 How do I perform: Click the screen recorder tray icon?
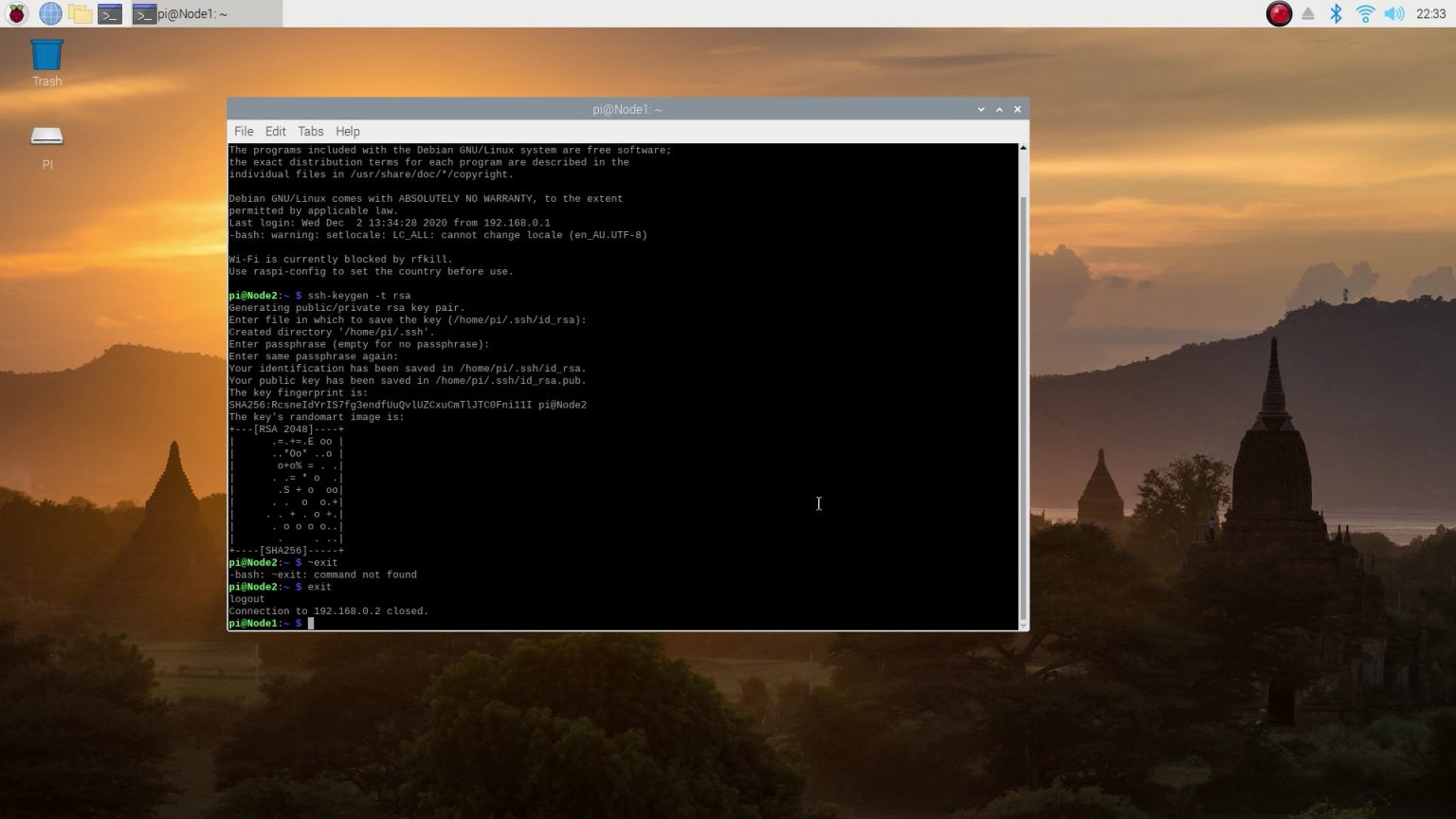(x=1279, y=13)
